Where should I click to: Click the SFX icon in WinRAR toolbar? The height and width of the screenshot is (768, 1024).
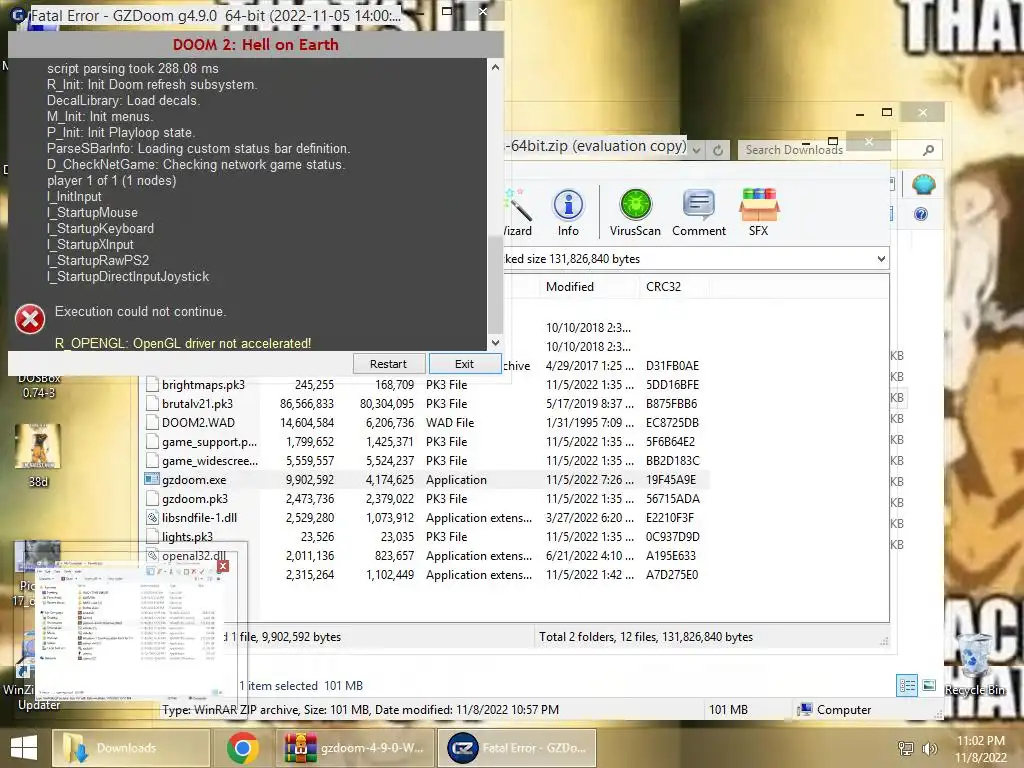[759, 213]
